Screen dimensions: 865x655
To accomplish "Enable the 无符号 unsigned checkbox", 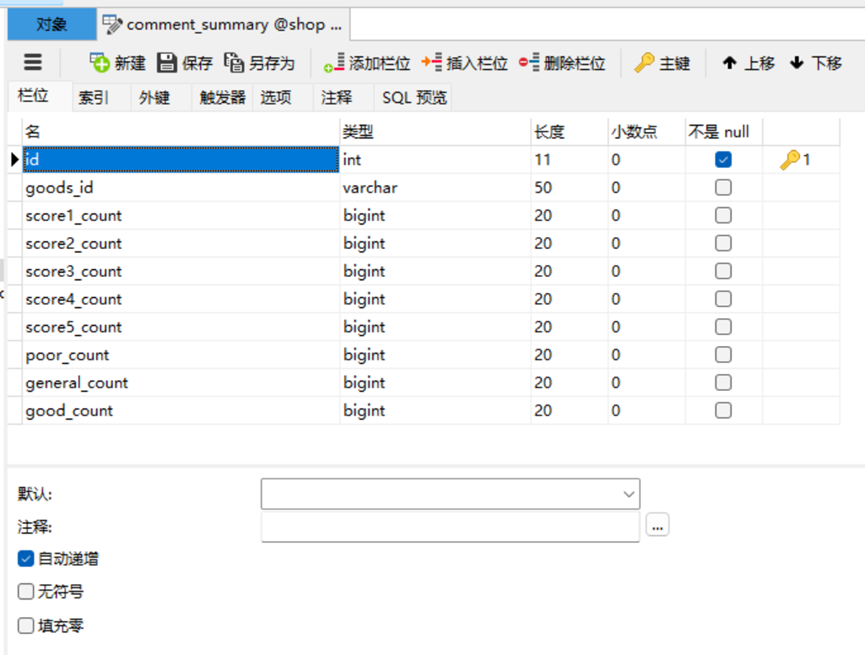I will pos(26,592).
